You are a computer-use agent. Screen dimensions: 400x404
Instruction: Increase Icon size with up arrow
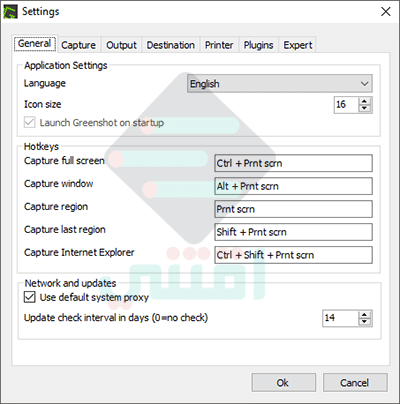[x=365, y=101]
